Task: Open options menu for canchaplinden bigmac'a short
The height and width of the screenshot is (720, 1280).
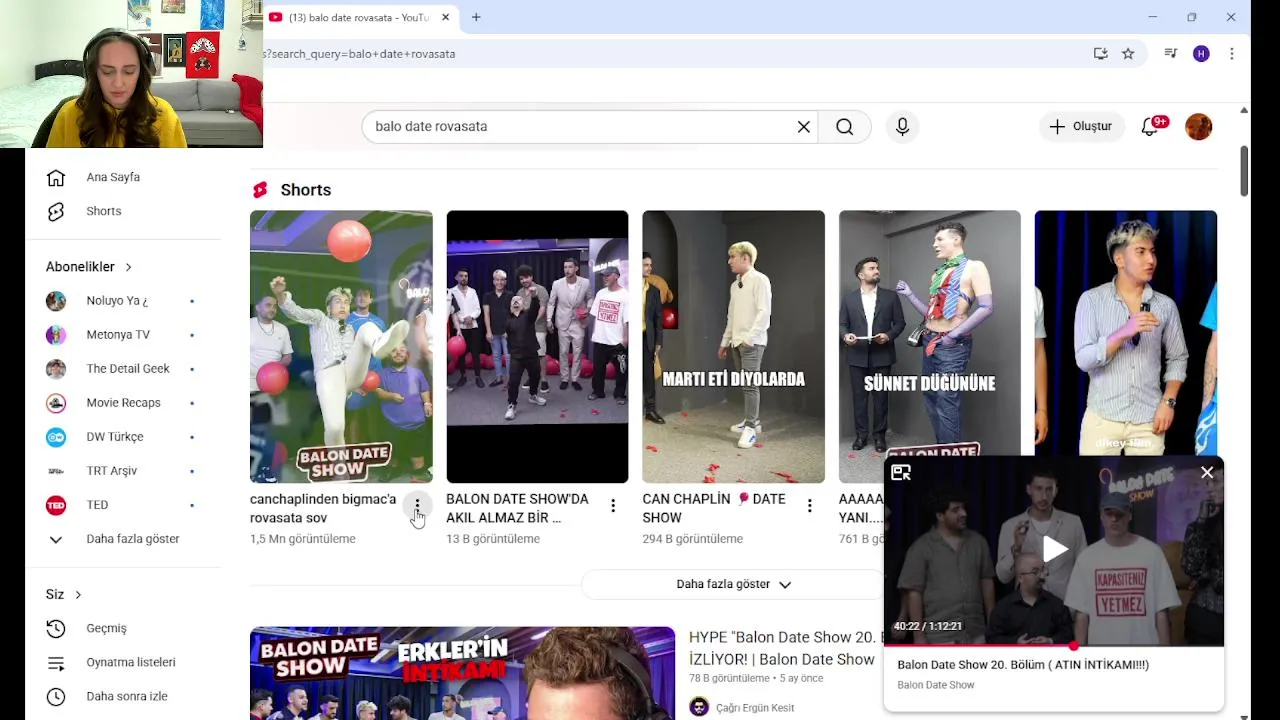Action: click(x=417, y=506)
